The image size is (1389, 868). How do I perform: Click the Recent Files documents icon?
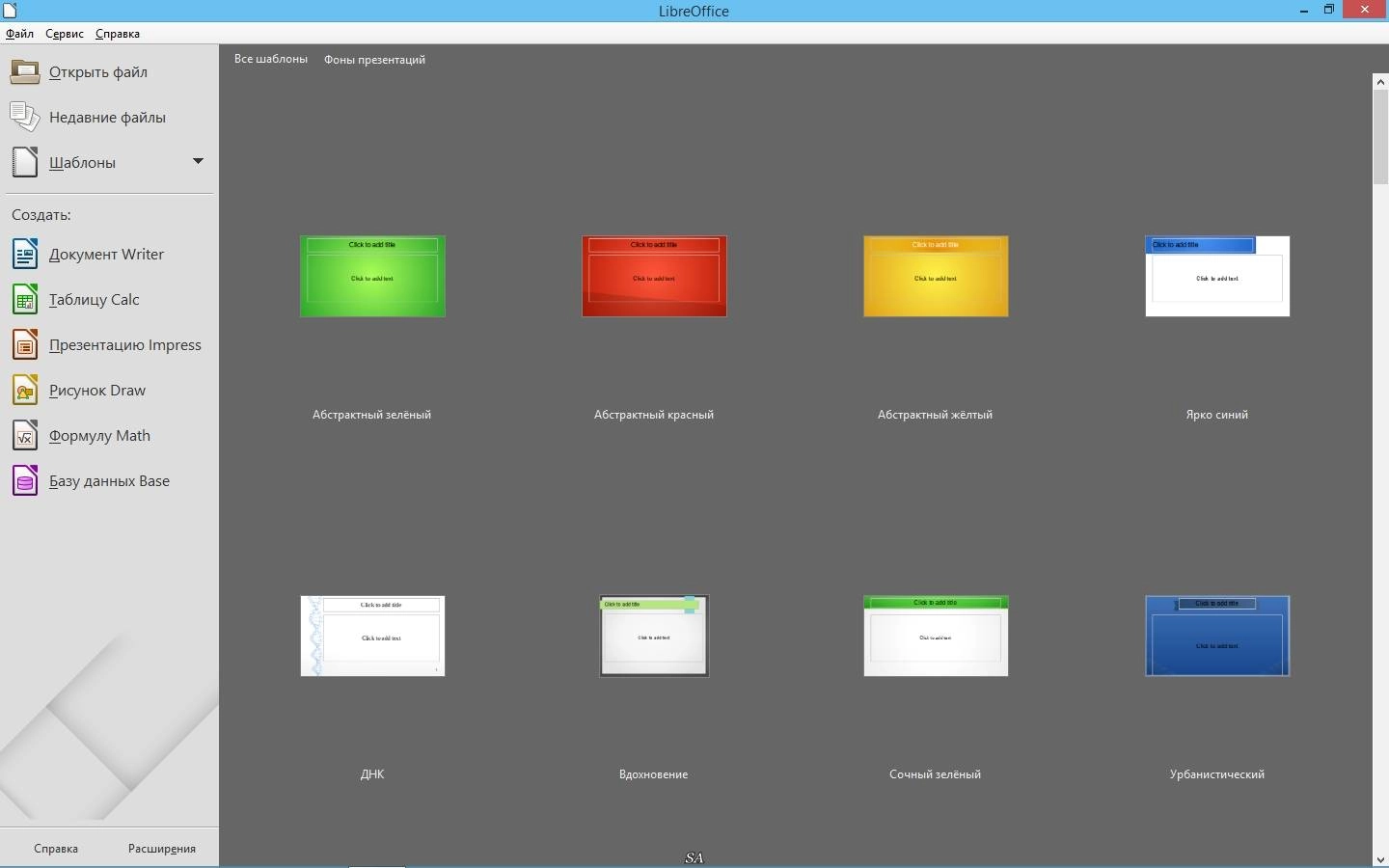click(x=25, y=117)
